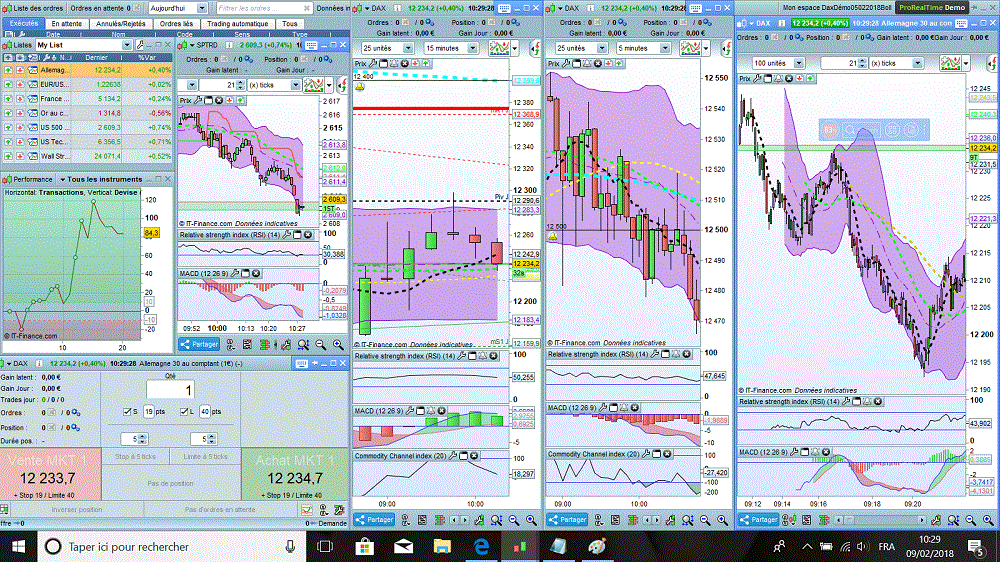
Task: Select Or au c... row in list
Action: pyautogui.click(x=87, y=113)
